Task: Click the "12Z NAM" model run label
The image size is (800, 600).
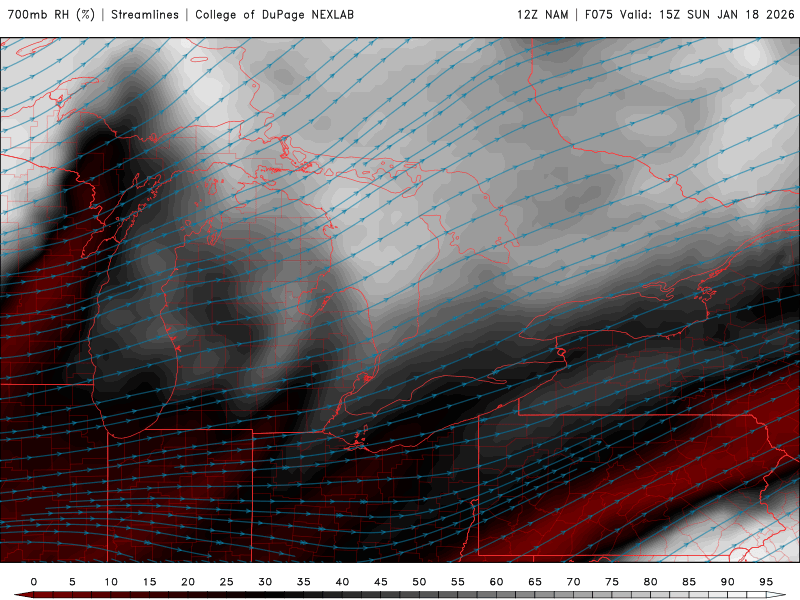Action: click(542, 14)
